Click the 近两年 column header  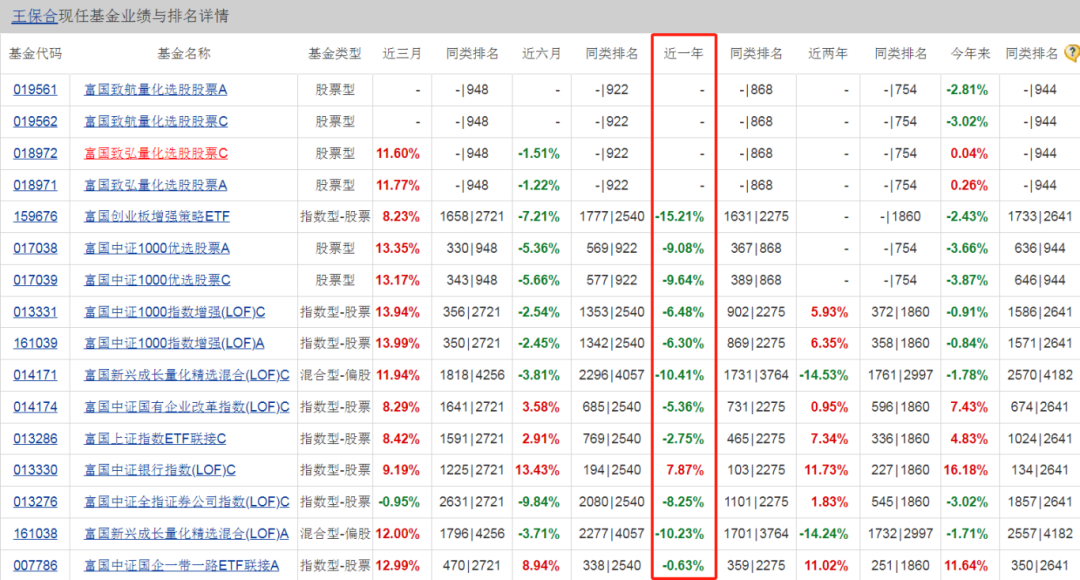(828, 53)
